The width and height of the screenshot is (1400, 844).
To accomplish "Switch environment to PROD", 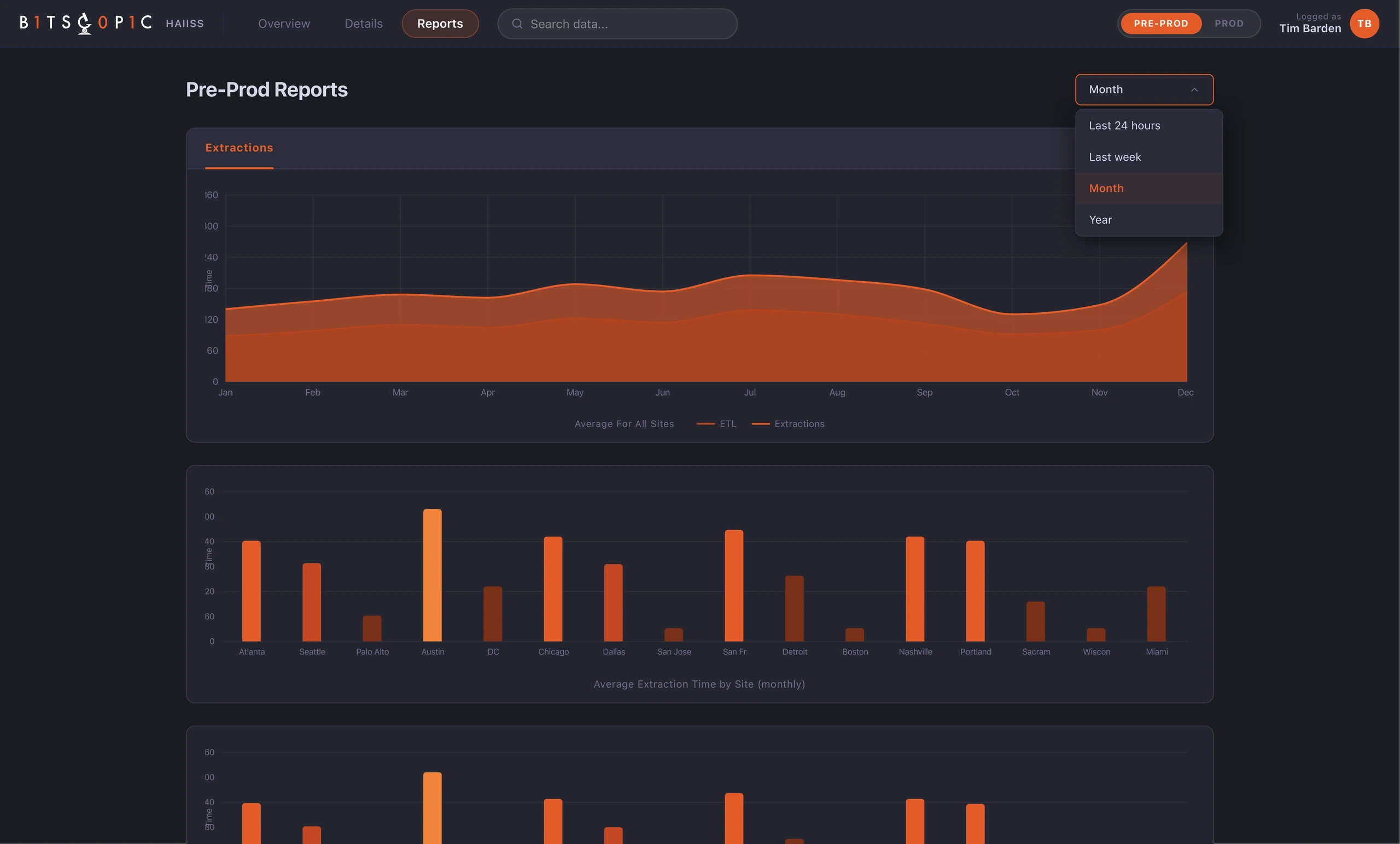I will click(1229, 24).
